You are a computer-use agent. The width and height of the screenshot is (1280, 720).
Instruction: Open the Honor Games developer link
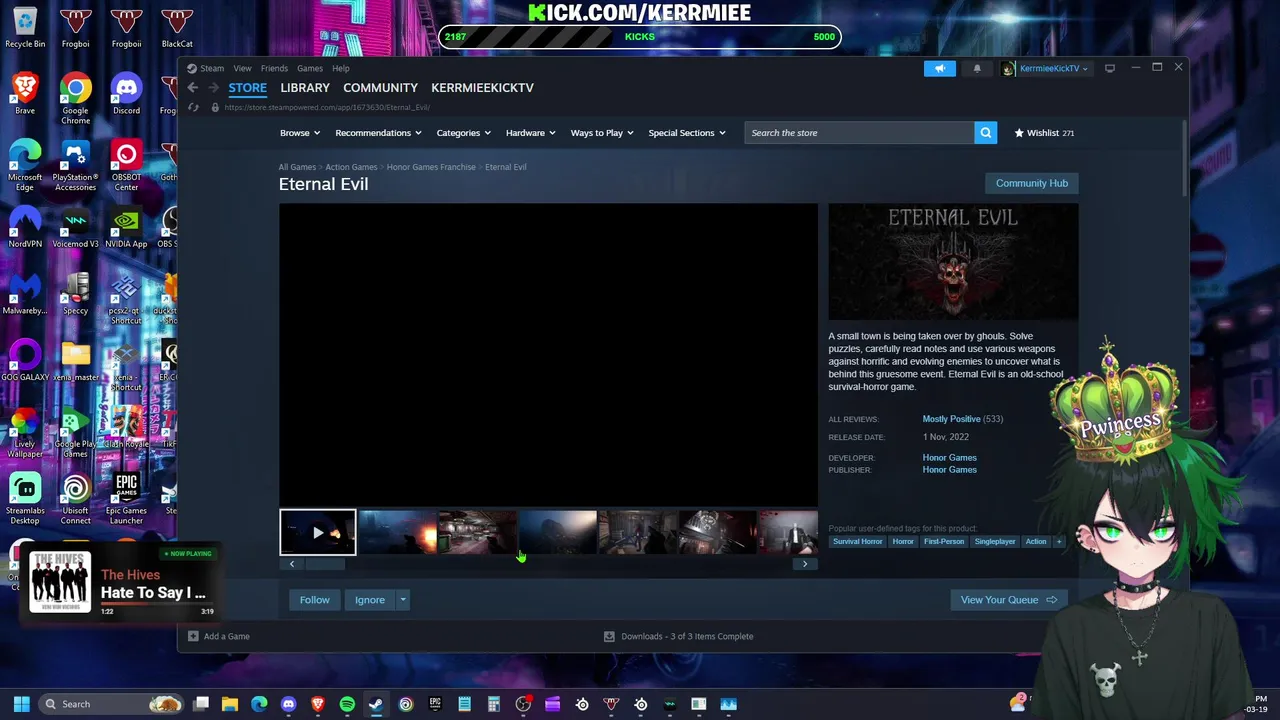pyautogui.click(x=949, y=458)
